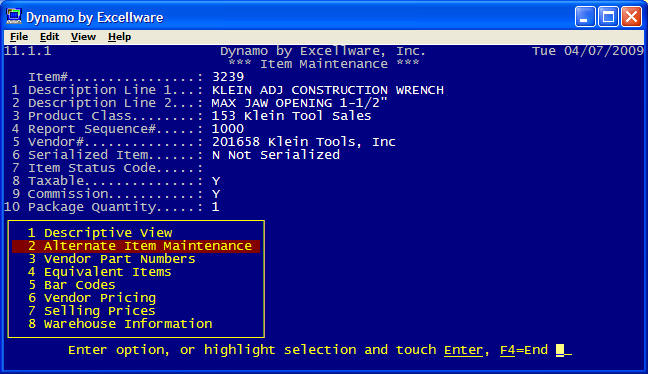Select Warehouse Information option
The width and height of the screenshot is (648, 374).
(x=120, y=324)
